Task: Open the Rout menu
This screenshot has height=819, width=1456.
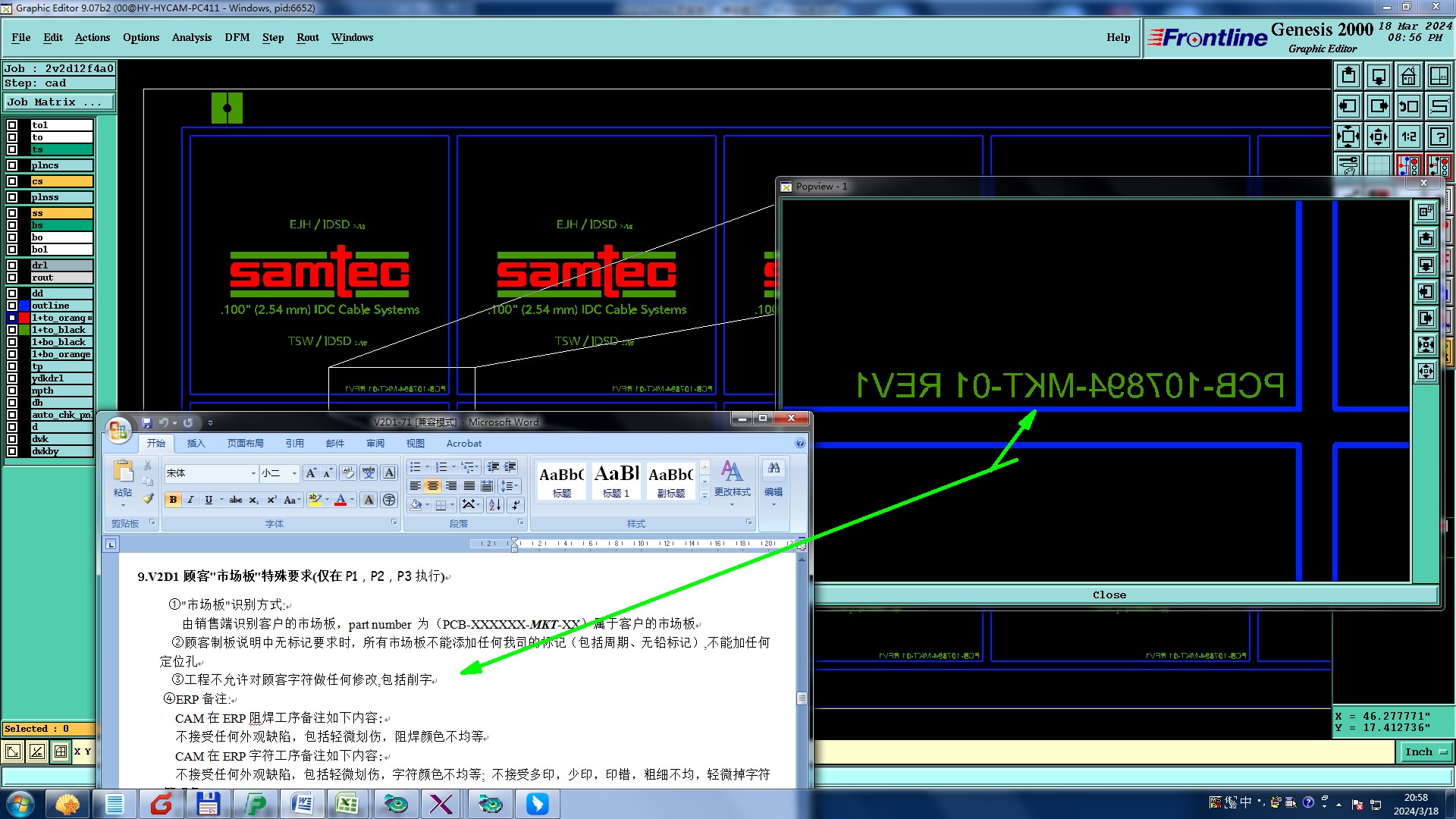Action: (307, 37)
